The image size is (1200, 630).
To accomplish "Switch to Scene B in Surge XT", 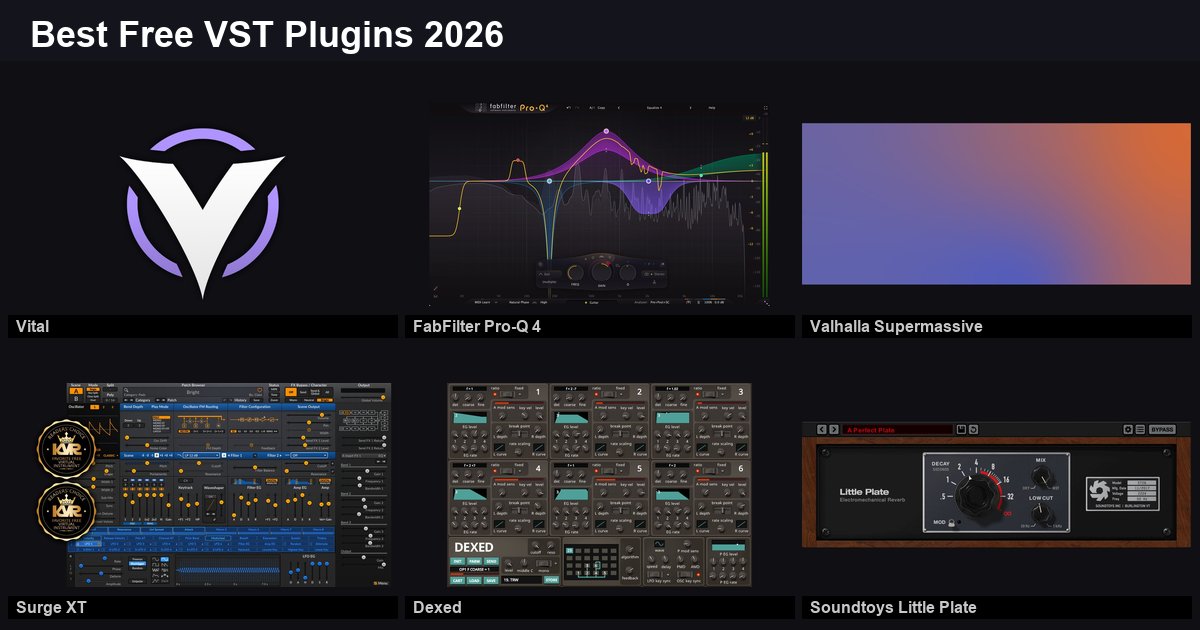I will tap(76, 399).
